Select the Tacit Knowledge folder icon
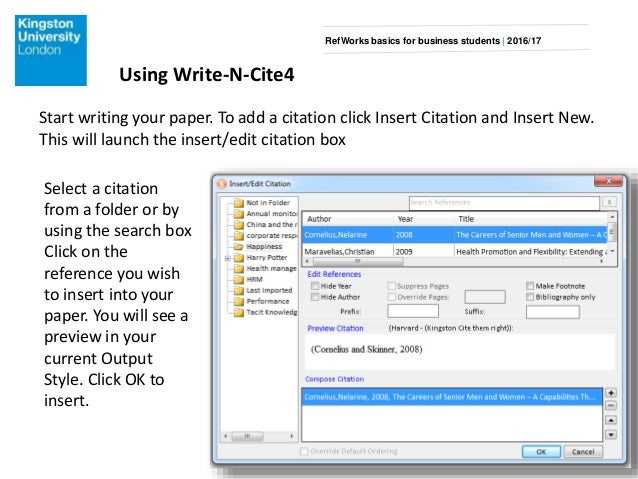 tap(238, 313)
